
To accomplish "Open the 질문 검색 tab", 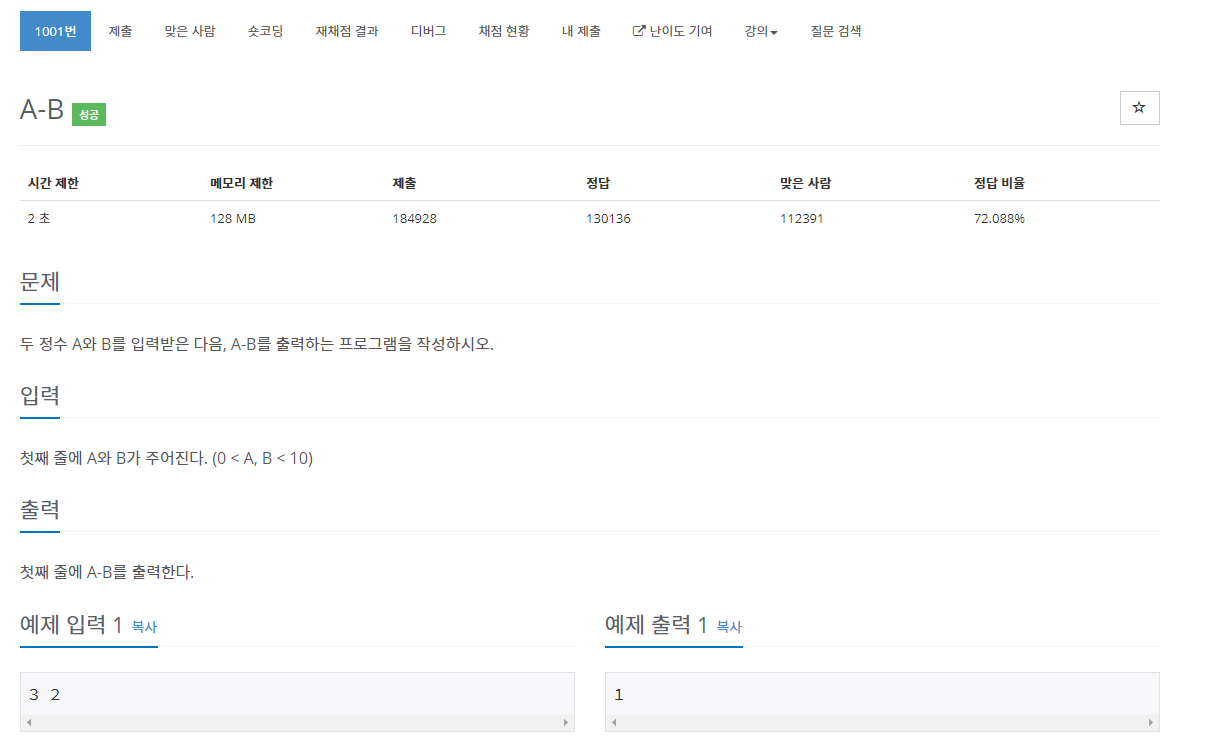I will [835, 31].
